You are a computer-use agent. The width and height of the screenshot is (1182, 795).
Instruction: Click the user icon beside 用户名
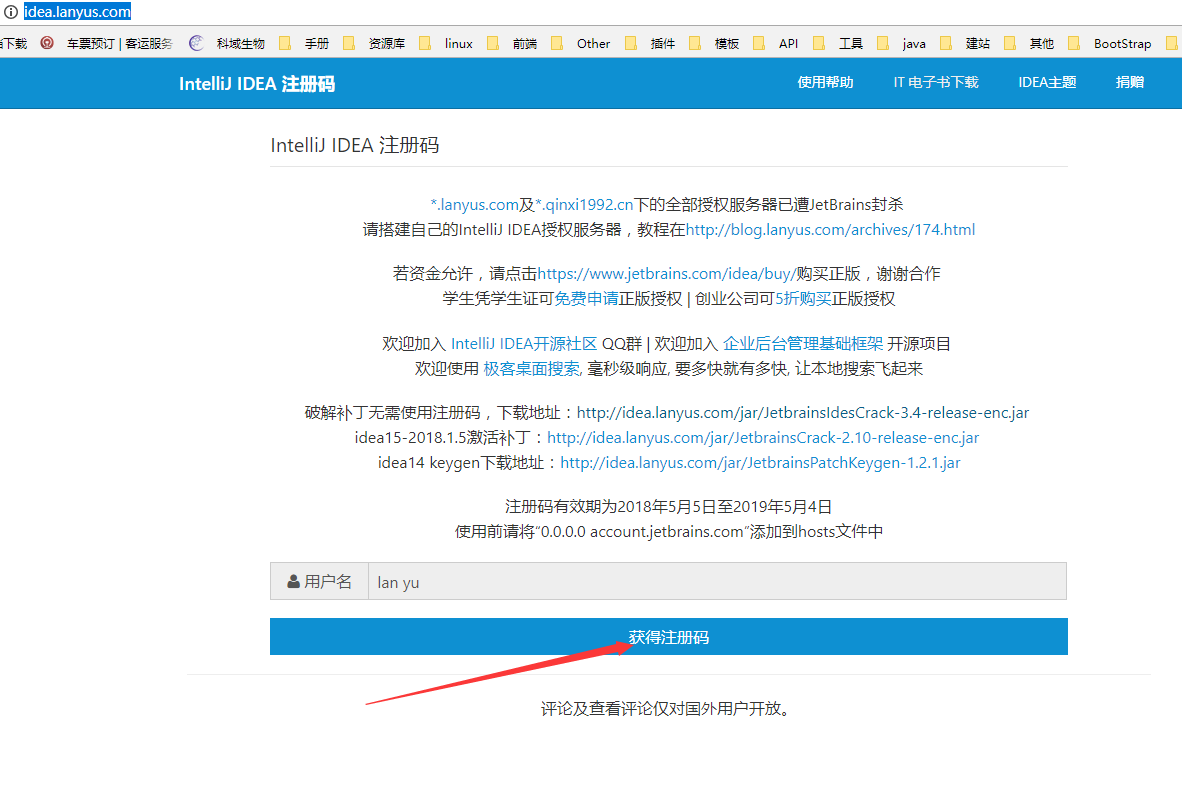pyautogui.click(x=294, y=582)
